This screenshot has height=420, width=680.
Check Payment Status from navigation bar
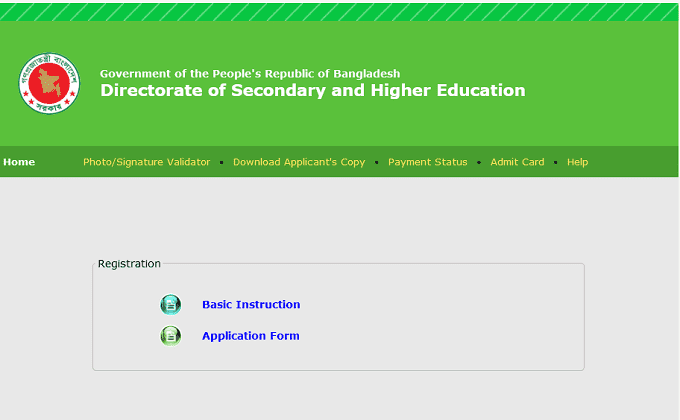tap(427, 162)
